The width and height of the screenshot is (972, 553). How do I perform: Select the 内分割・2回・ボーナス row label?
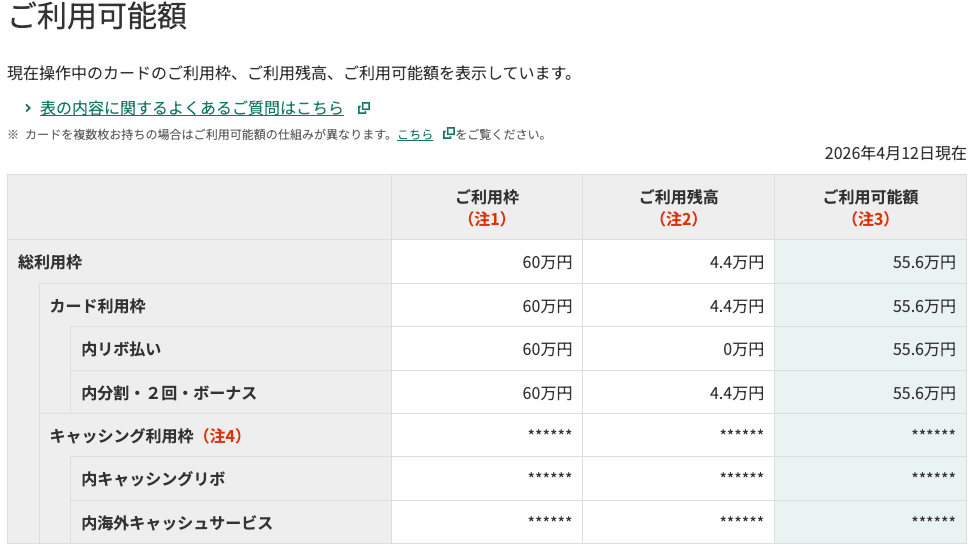coord(169,393)
